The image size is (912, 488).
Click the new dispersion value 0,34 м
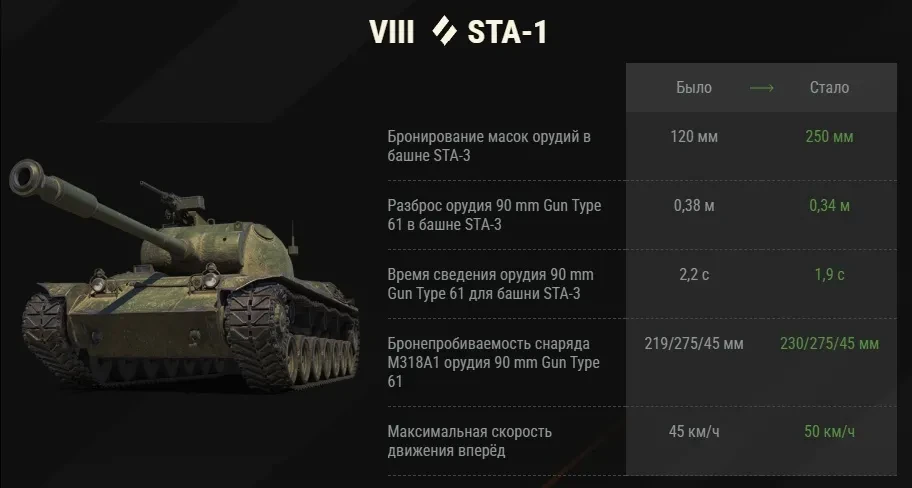829,205
